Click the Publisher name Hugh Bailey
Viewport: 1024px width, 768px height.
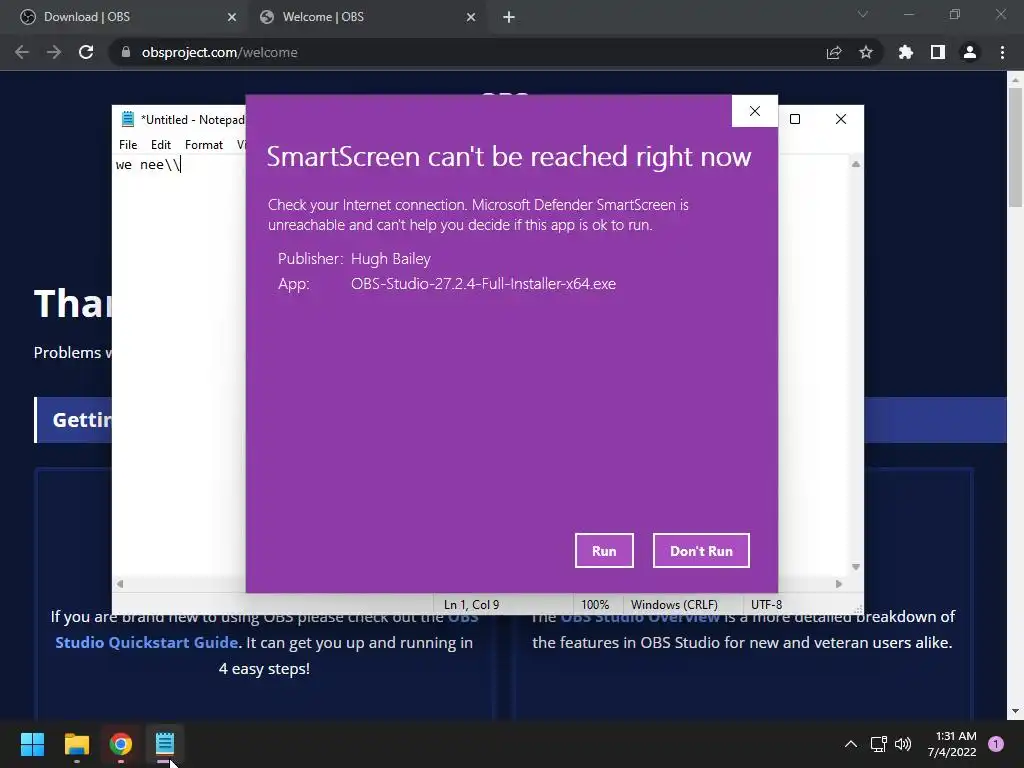click(x=391, y=259)
